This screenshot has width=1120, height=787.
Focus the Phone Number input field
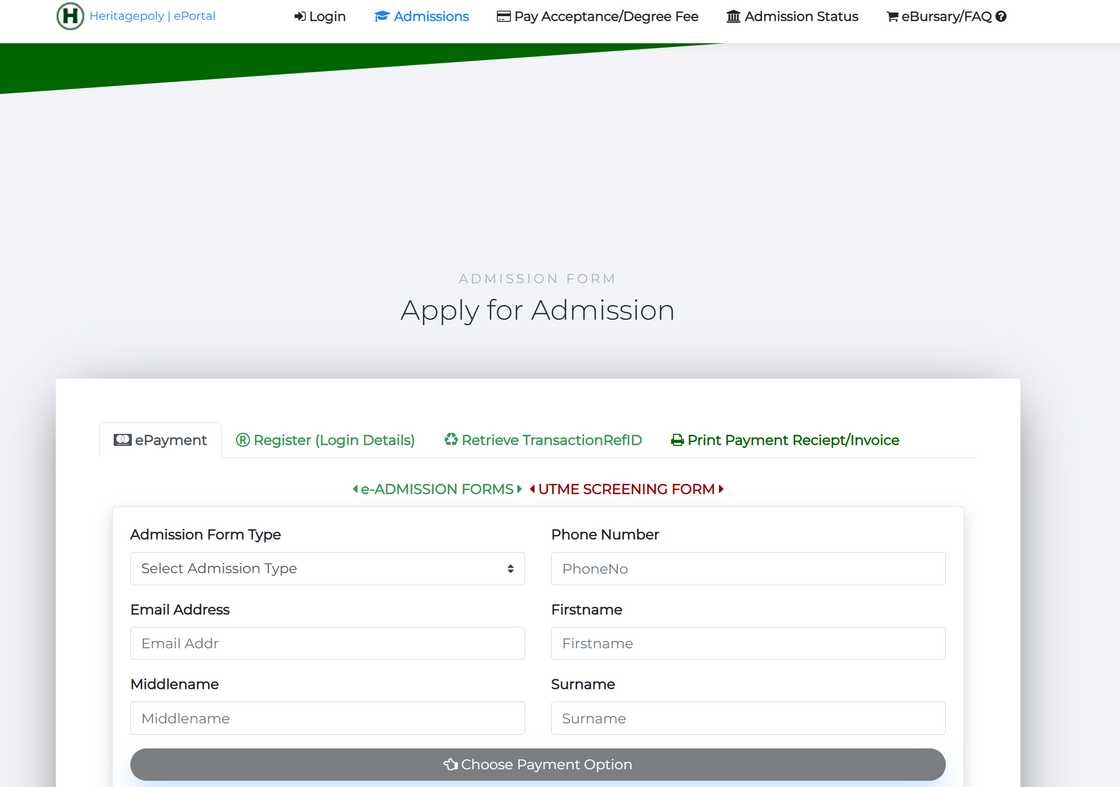[747, 569]
